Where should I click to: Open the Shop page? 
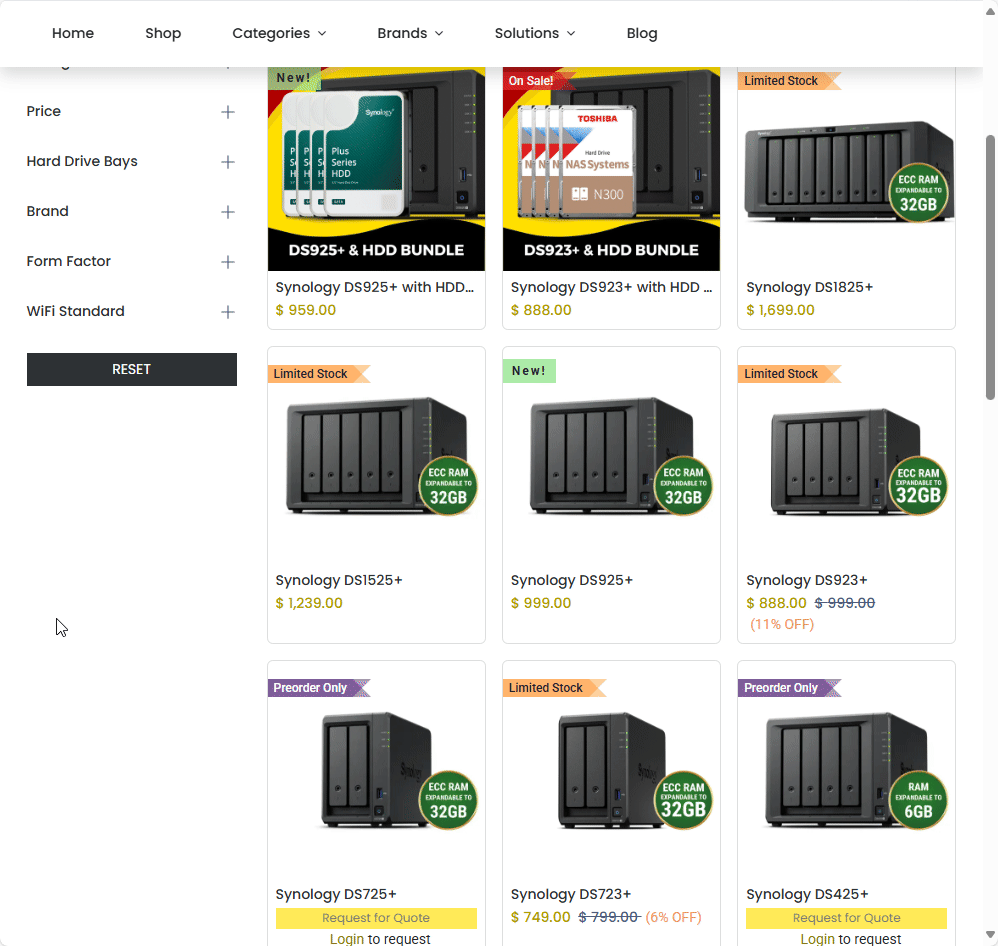tap(163, 33)
